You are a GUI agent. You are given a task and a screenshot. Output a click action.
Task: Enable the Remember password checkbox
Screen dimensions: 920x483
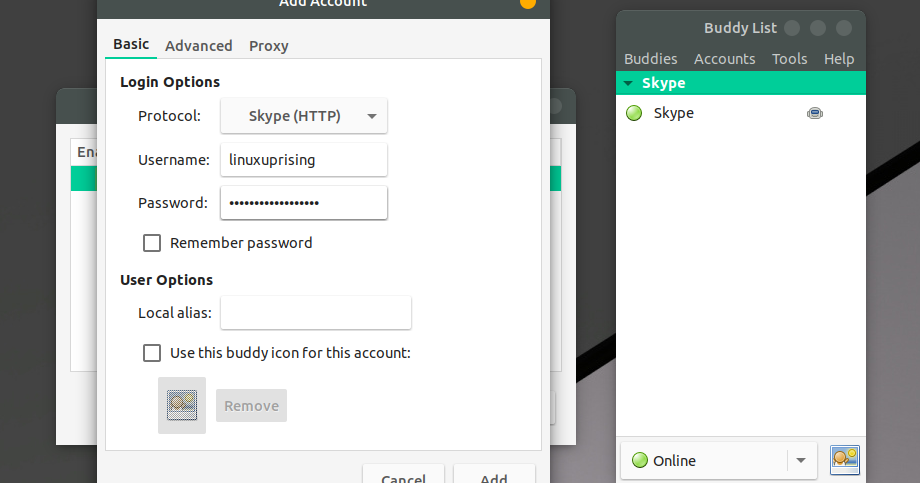coord(152,243)
